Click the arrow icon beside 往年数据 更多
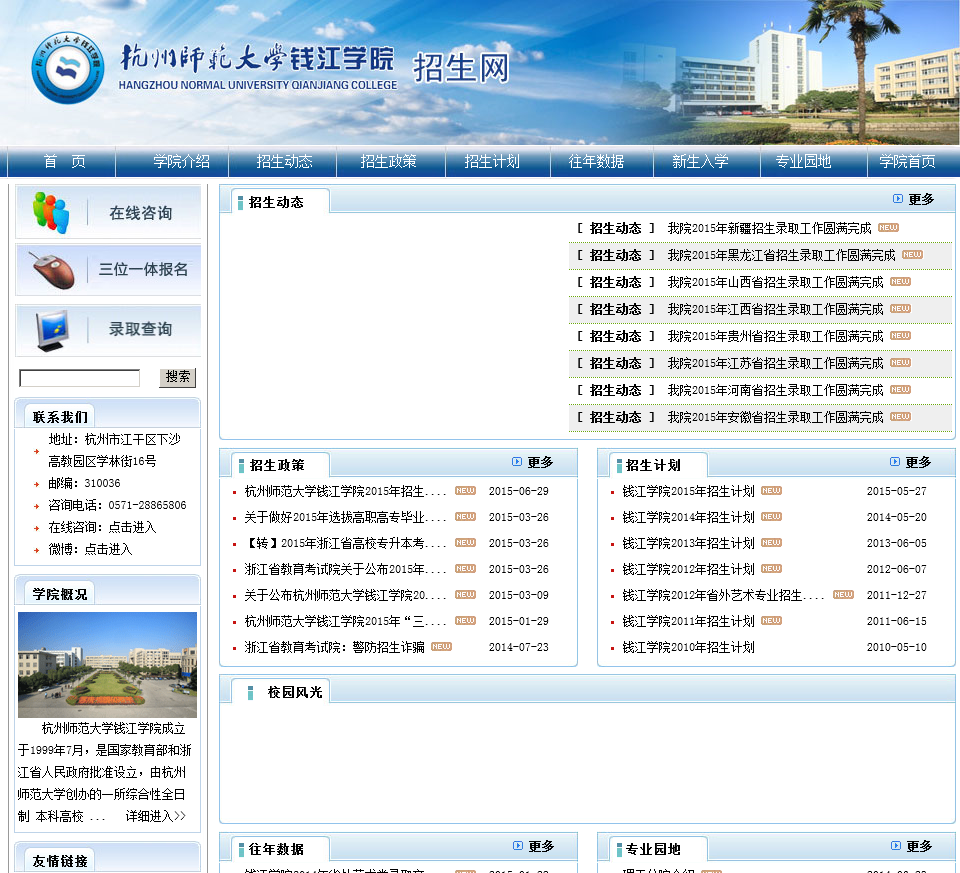Screen dimensions: 960x873 click(518, 846)
